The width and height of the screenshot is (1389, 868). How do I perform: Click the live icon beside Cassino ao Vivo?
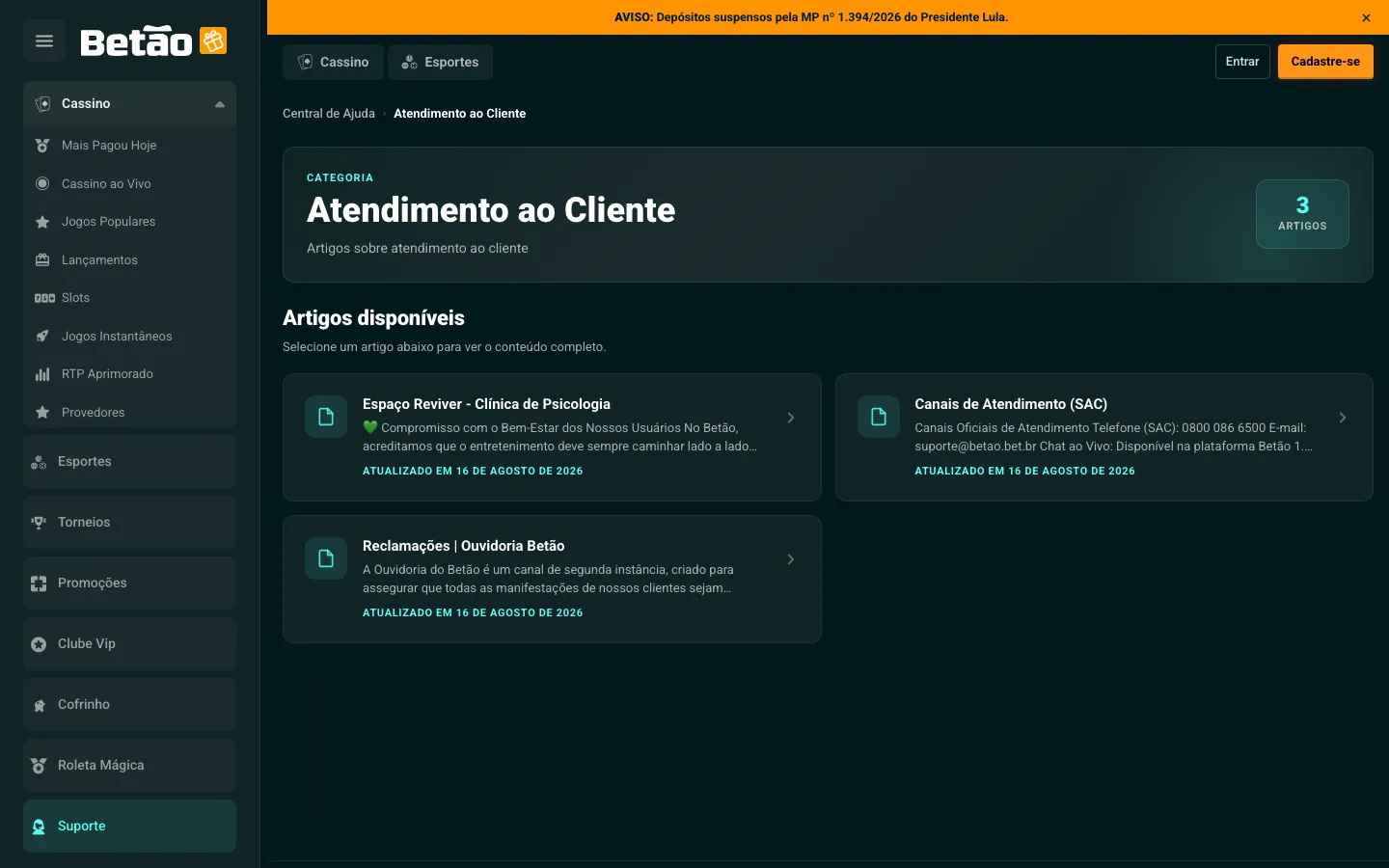tap(42, 183)
